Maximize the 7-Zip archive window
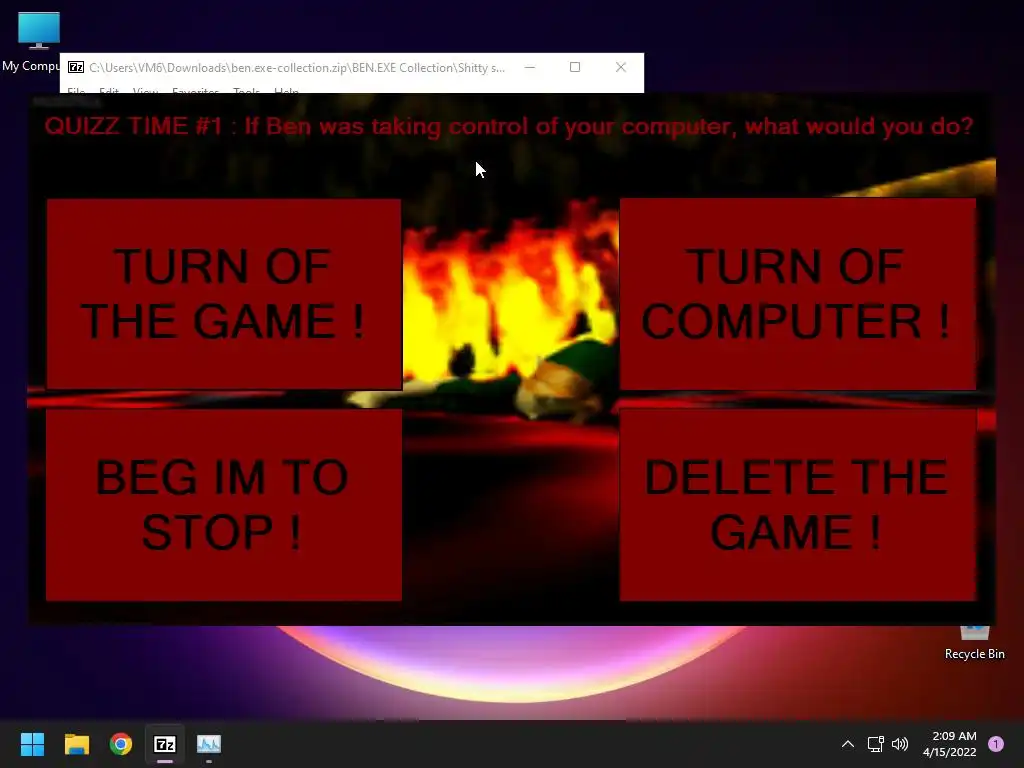1024x768 pixels. [575, 67]
